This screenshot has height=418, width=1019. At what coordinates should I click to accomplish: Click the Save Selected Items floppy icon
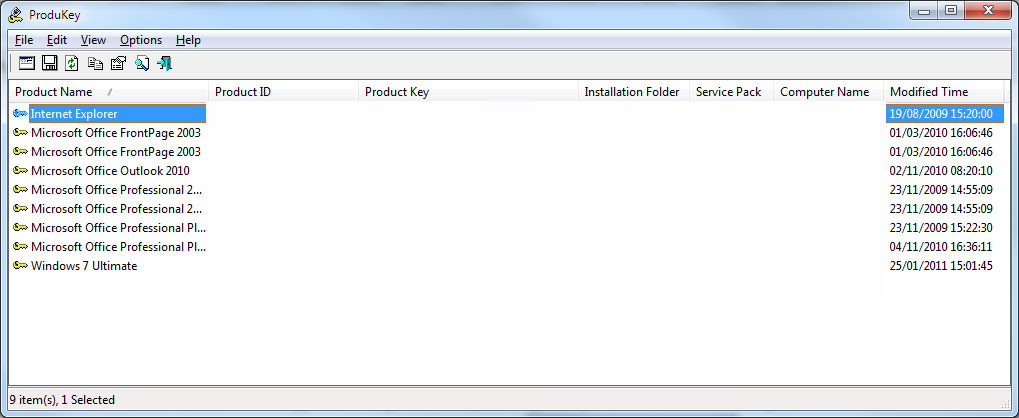point(49,63)
